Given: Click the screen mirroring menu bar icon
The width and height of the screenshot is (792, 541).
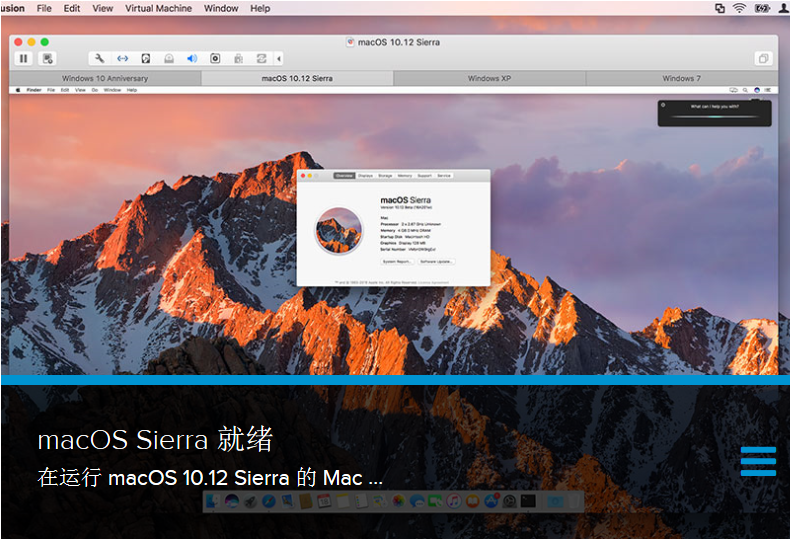Looking at the screenshot, I should click(720, 8).
